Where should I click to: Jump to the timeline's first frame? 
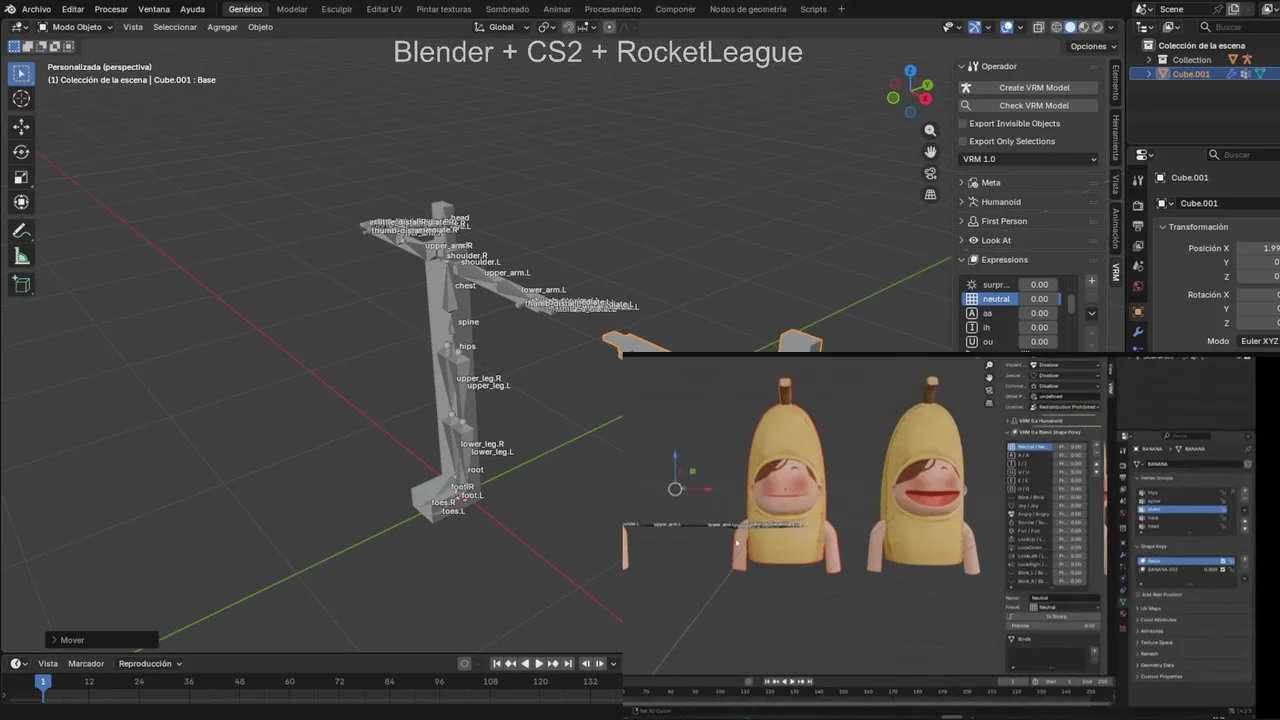pos(496,663)
